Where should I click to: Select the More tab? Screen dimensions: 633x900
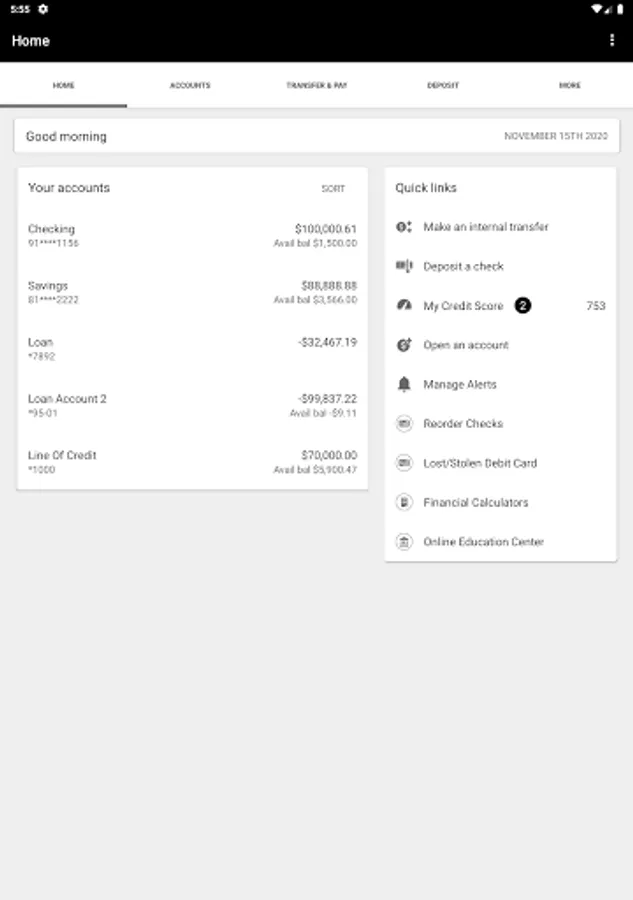569,86
